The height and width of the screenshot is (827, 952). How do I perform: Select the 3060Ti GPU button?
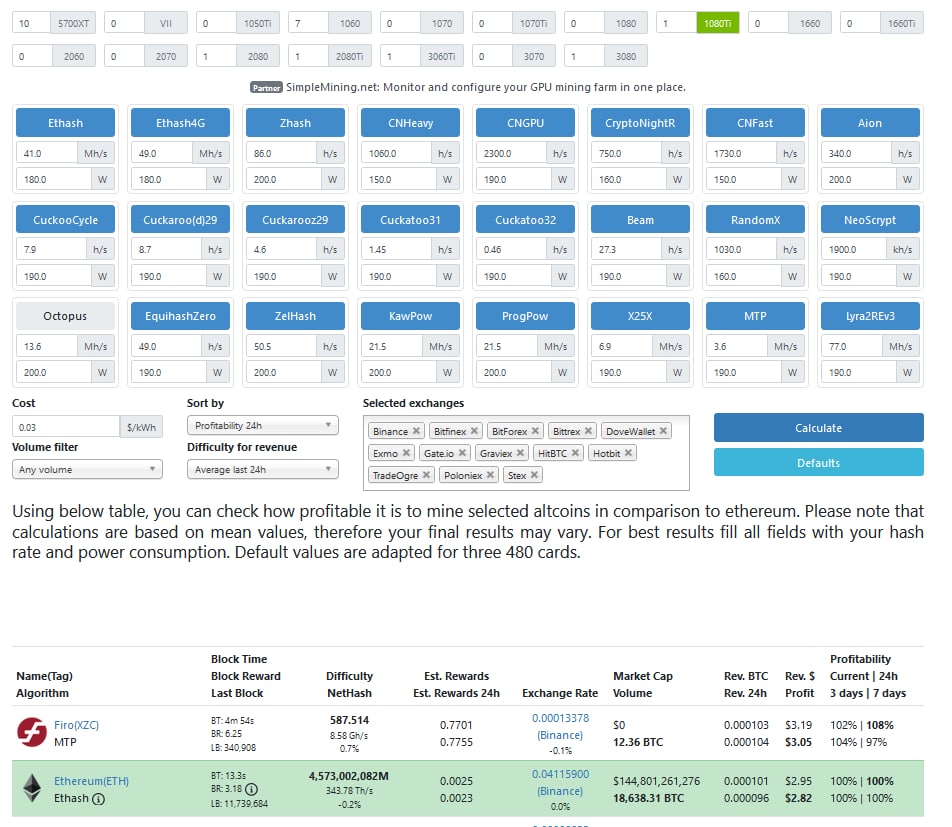point(441,56)
